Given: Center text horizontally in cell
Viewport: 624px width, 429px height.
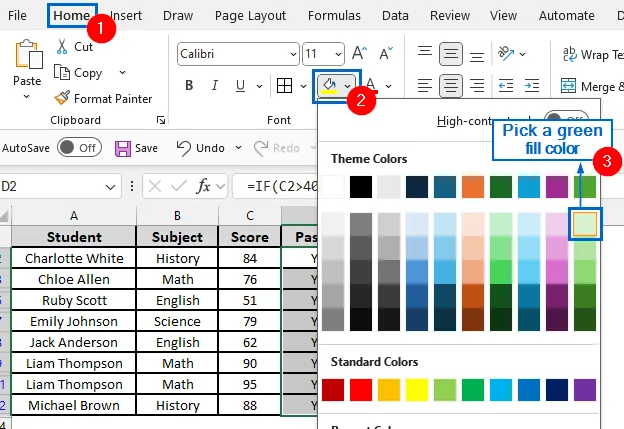Looking at the screenshot, I should point(450,86).
